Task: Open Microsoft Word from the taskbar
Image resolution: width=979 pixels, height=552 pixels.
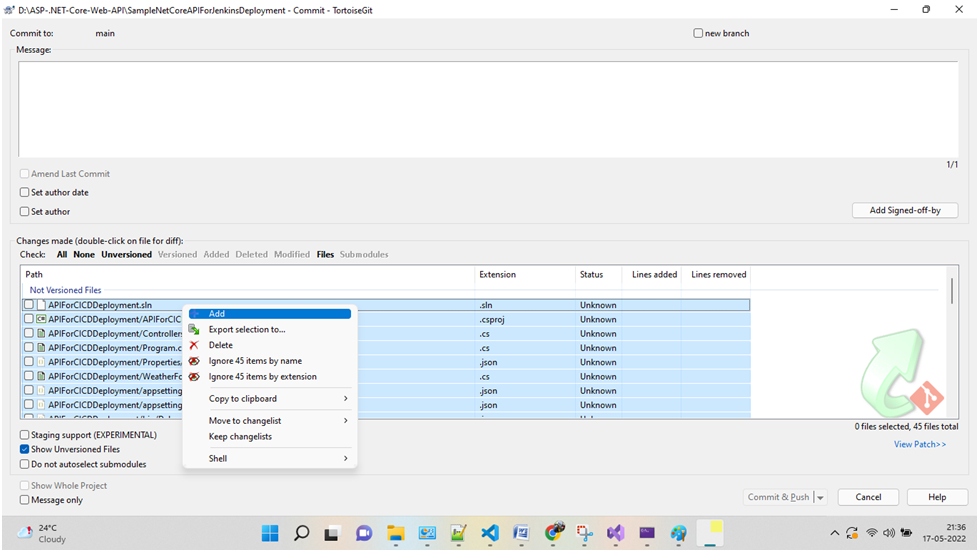Action: 521,533
